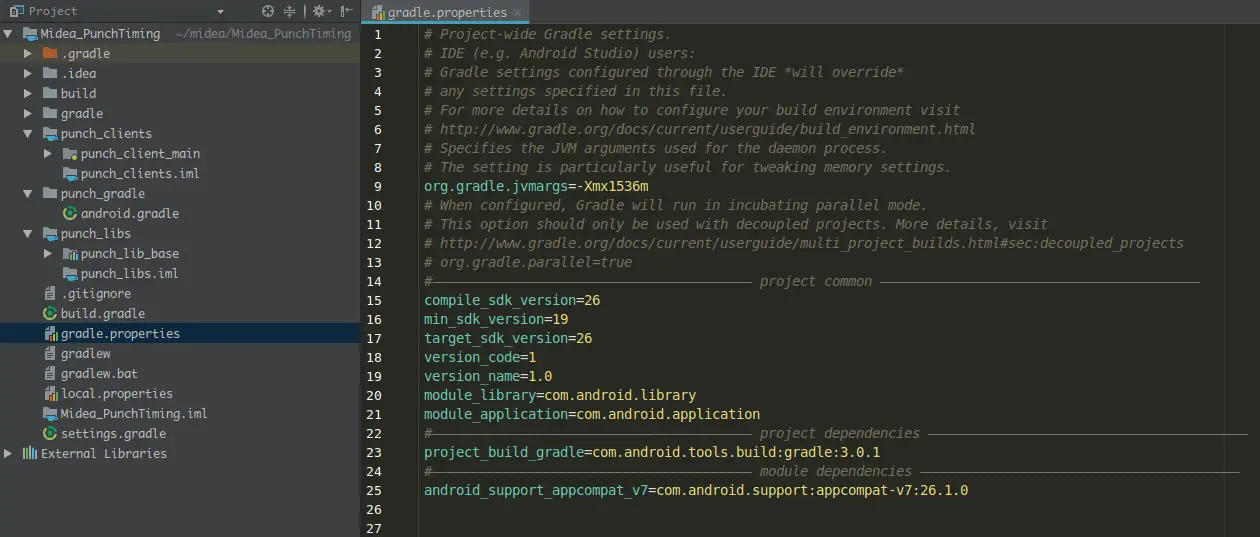Click the gradlew file icon

tap(50, 353)
